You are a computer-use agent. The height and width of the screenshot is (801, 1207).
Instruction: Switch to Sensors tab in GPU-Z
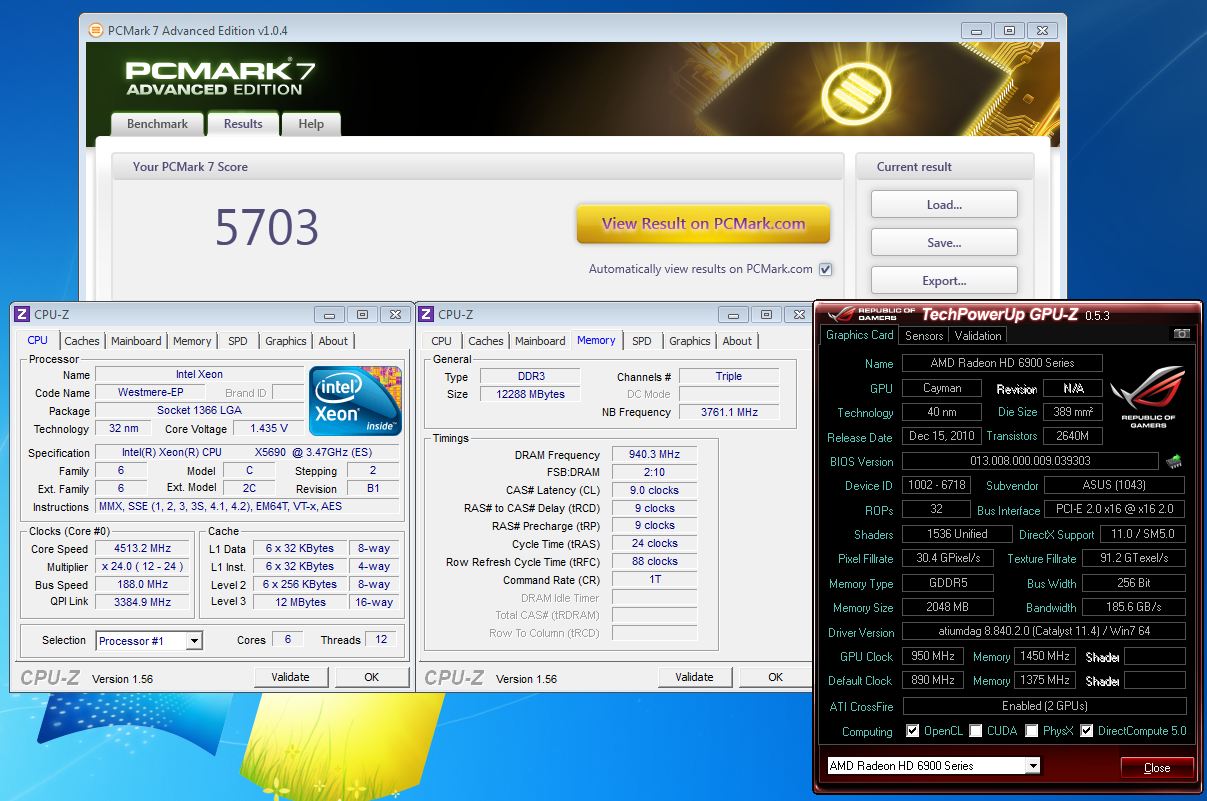tap(924, 336)
